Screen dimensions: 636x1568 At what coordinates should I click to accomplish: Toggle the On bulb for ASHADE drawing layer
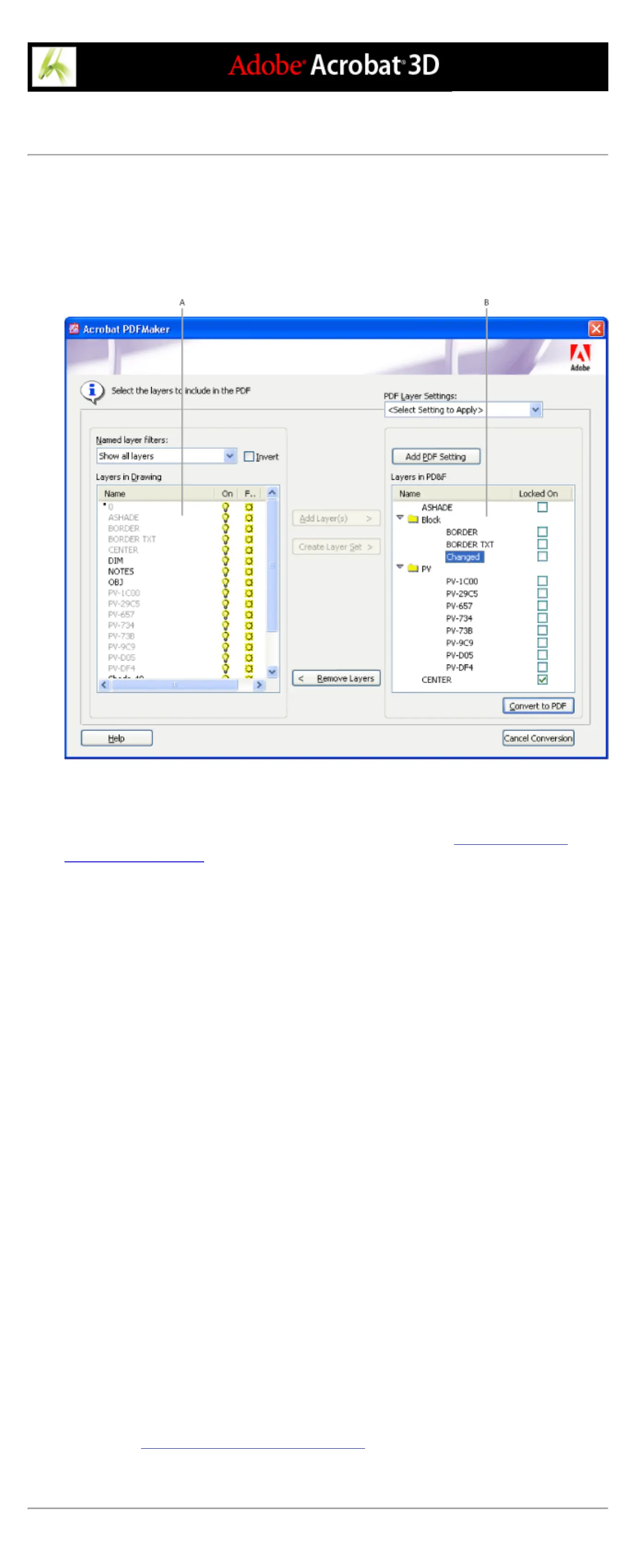(x=225, y=518)
